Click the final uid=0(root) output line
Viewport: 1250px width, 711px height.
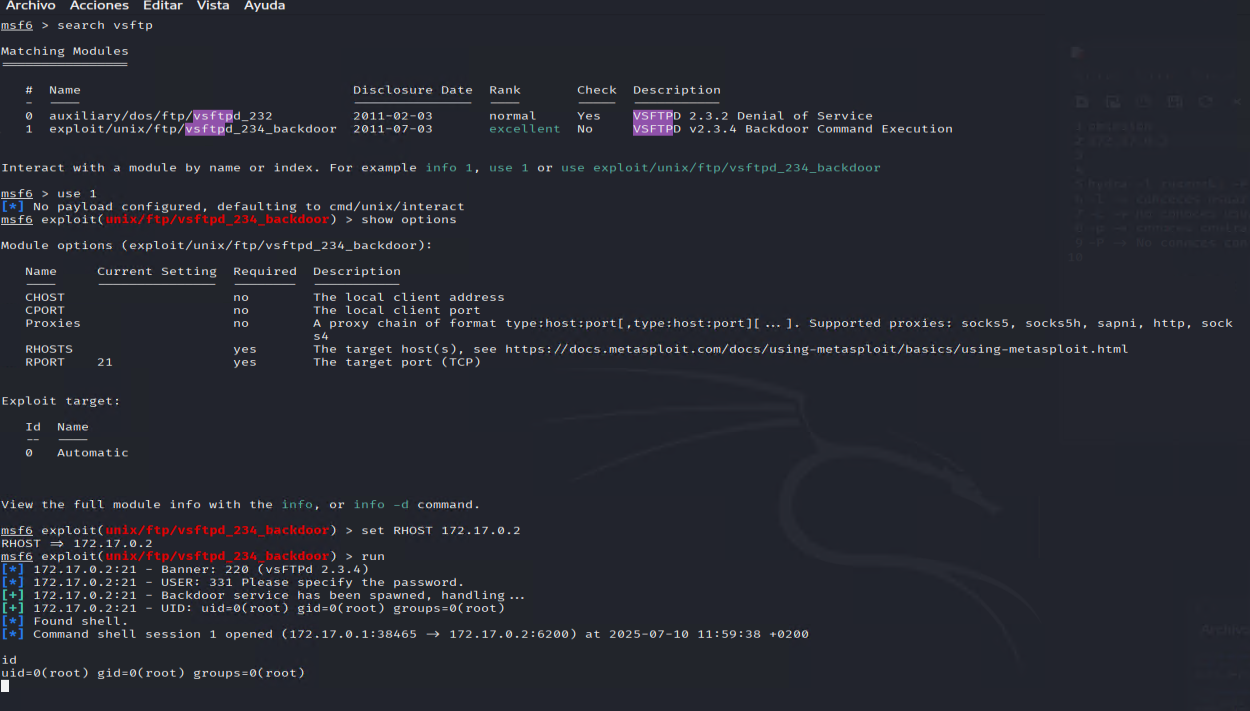(153, 673)
